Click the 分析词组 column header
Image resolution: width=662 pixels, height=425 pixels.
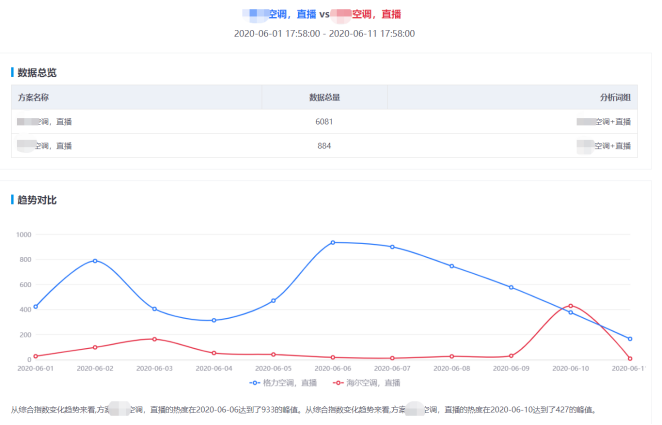coord(615,97)
